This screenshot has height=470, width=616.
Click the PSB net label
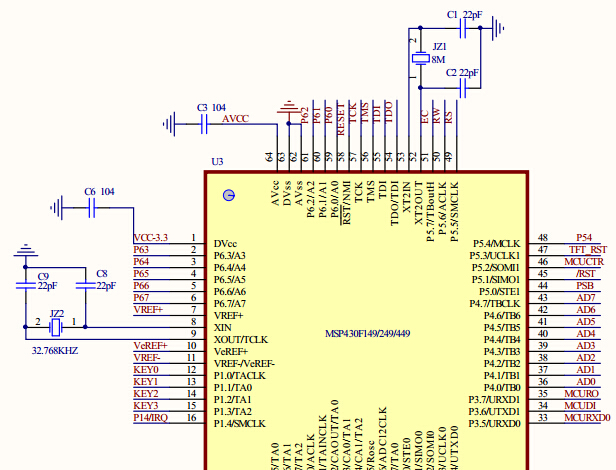coord(585,286)
